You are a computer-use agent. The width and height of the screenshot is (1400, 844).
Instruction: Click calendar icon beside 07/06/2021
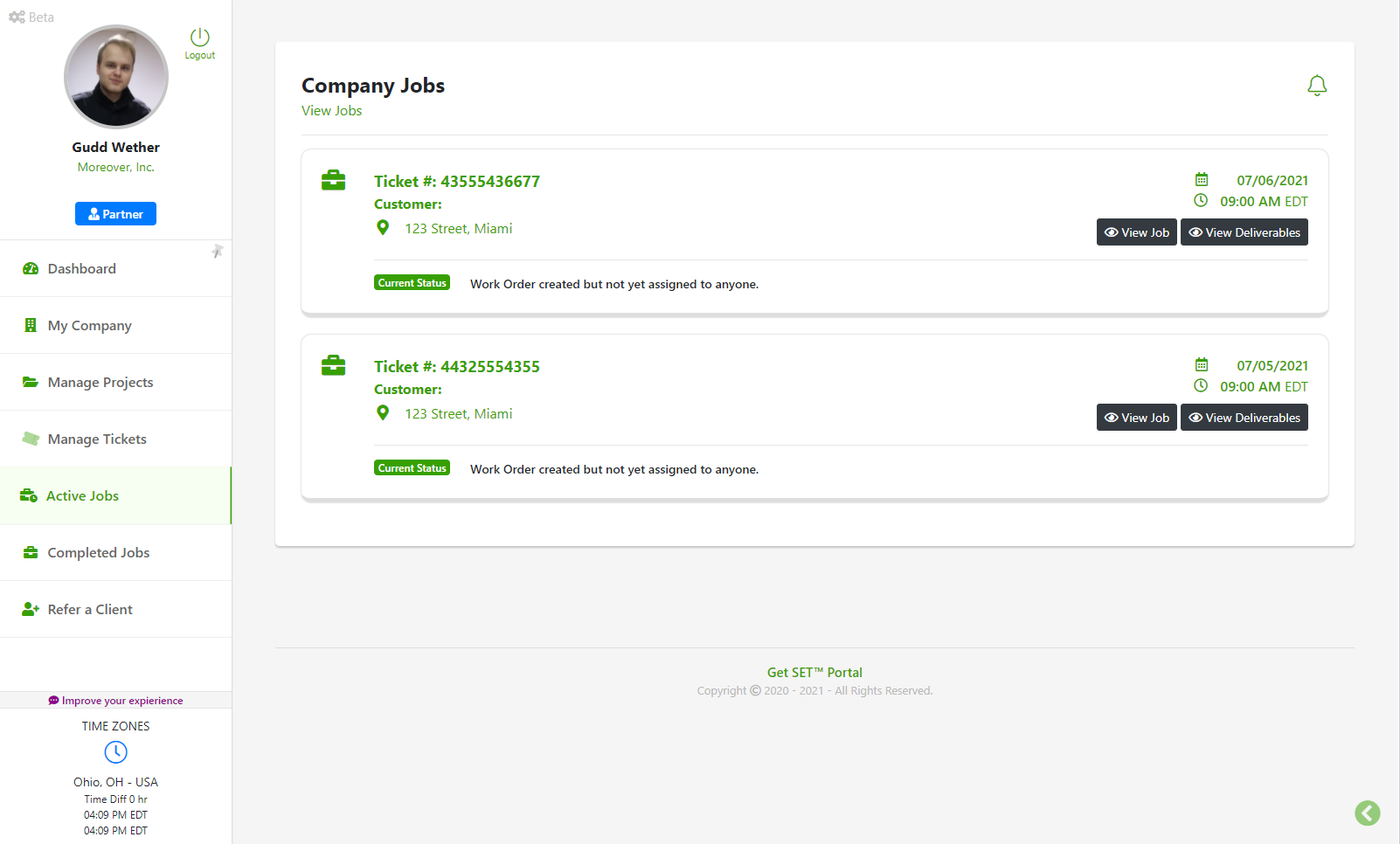click(1202, 180)
